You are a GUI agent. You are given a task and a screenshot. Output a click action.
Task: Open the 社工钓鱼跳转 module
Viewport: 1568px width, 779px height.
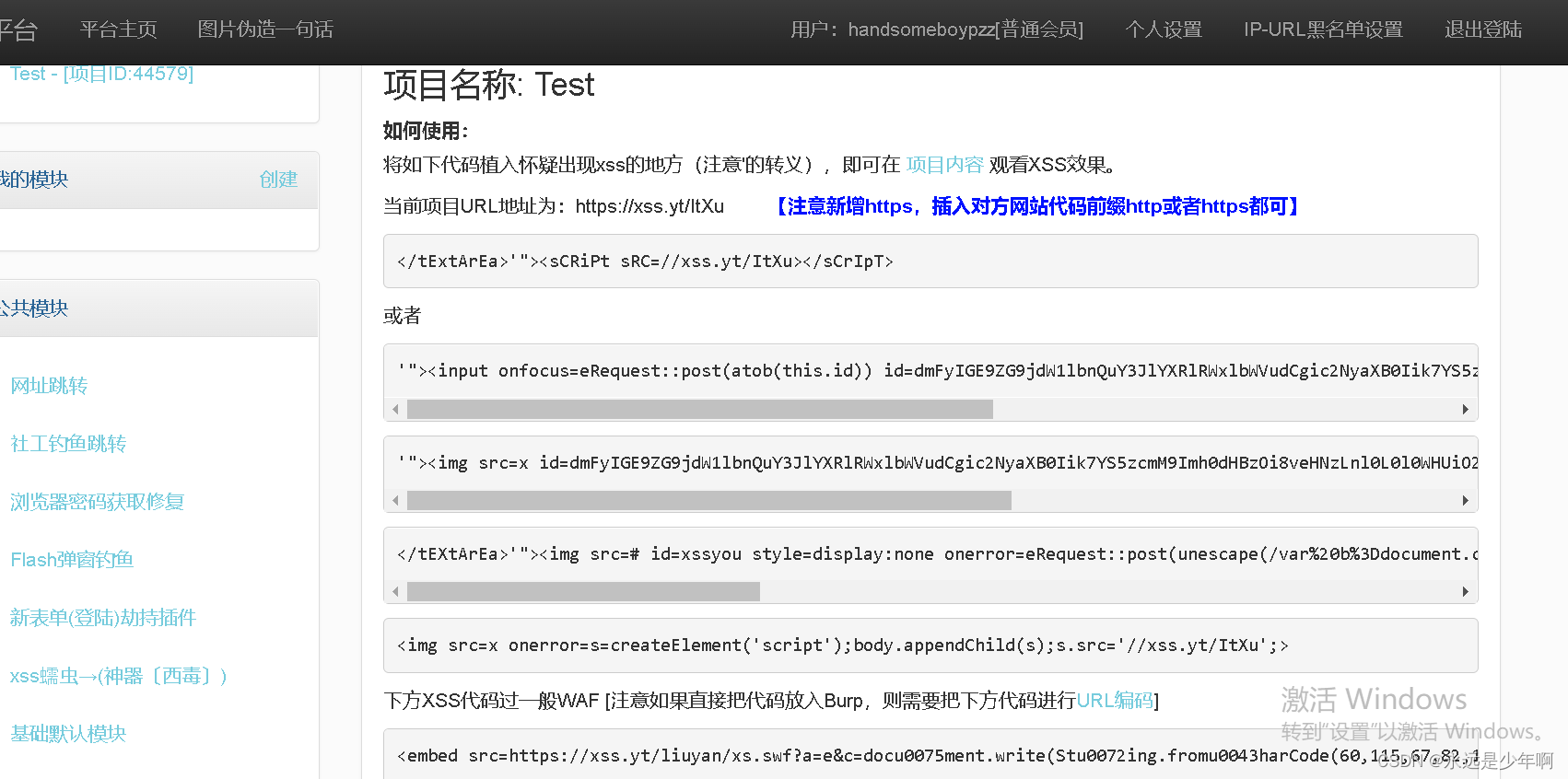[68, 444]
